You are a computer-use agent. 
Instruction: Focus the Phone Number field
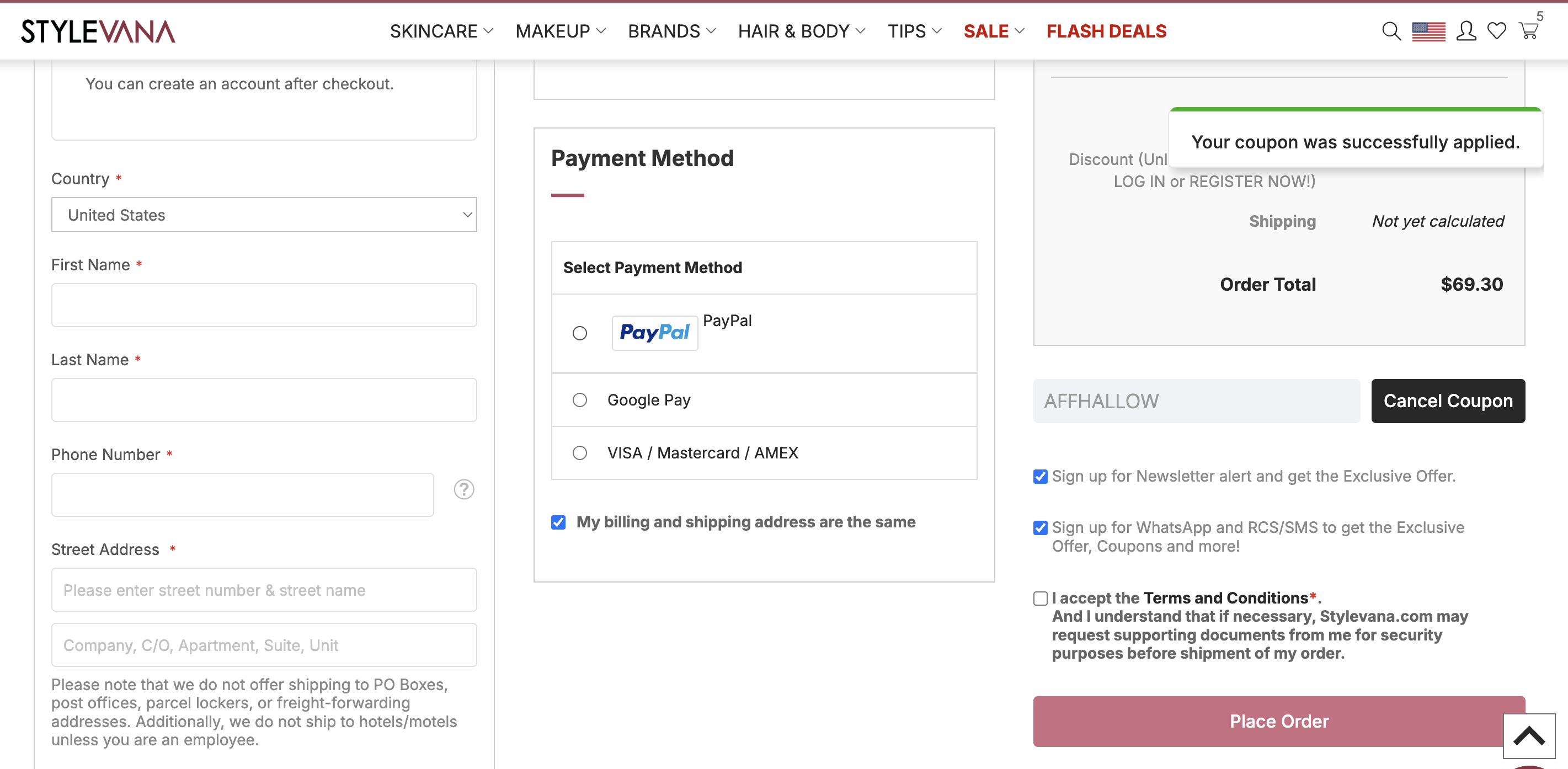pyautogui.click(x=242, y=495)
